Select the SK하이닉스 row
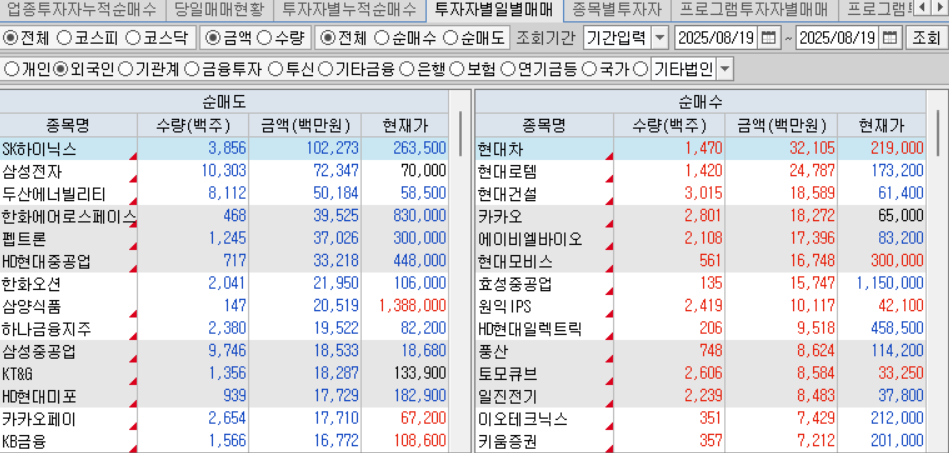This screenshot has width=949, height=453. tap(224, 148)
